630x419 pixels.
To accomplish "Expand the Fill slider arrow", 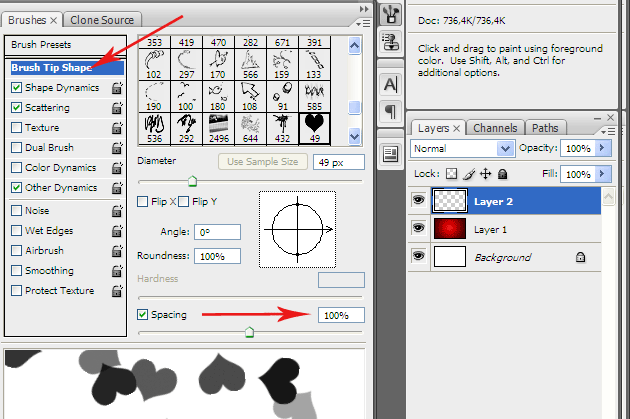I will pos(600,174).
